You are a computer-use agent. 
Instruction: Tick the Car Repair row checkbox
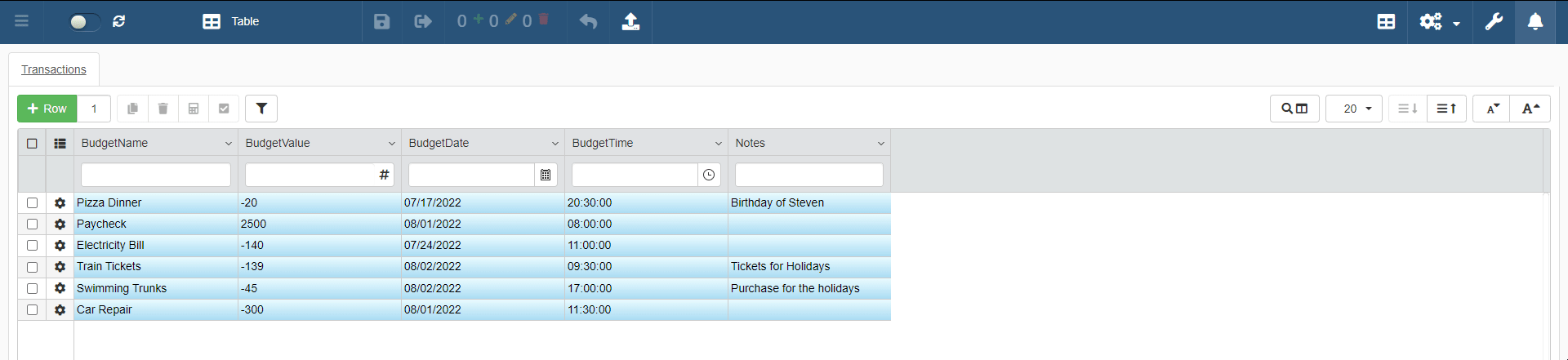click(32, 309)
